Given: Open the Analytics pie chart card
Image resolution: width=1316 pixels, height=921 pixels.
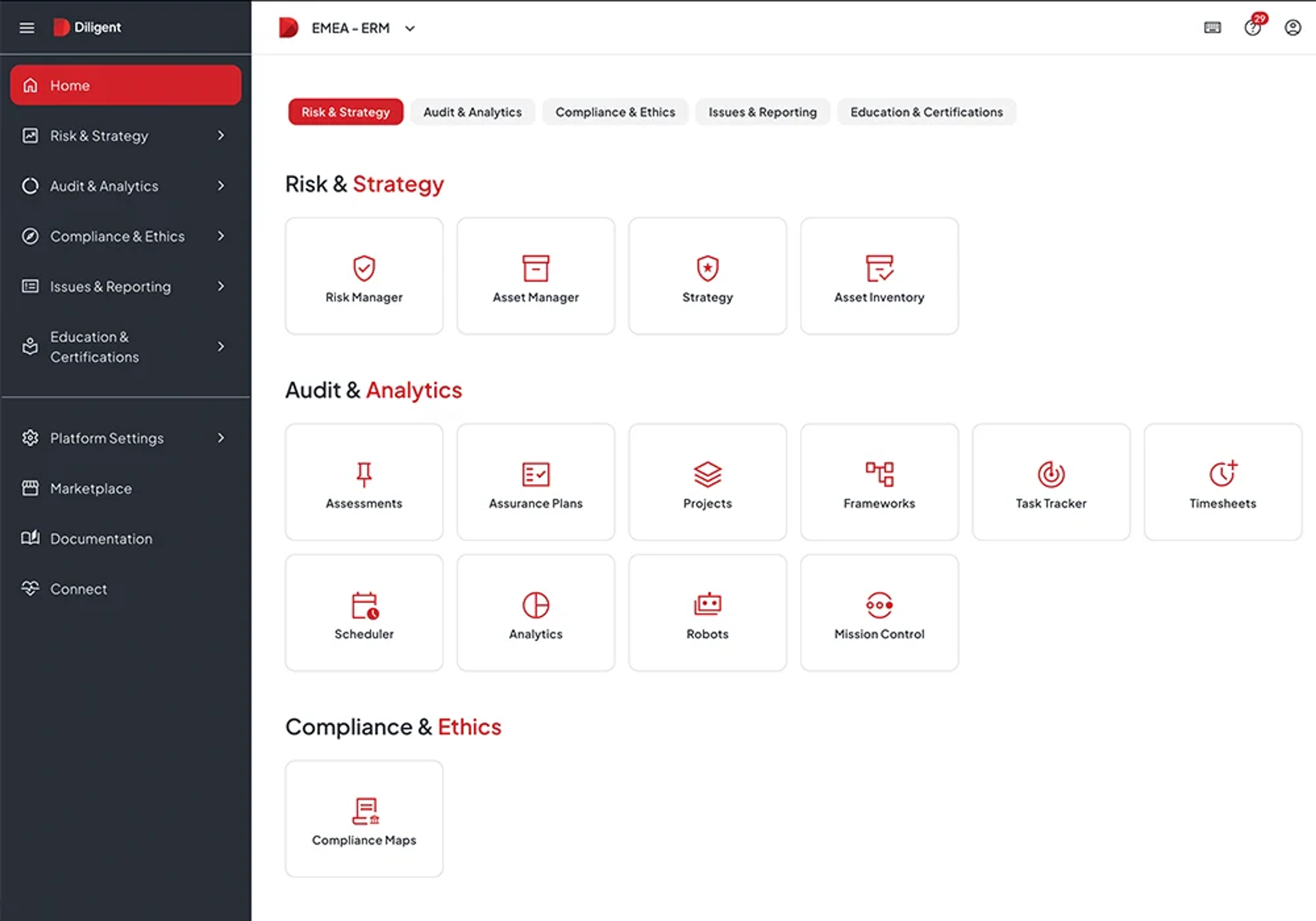Looking at the screenshot, I should (536, 613).
